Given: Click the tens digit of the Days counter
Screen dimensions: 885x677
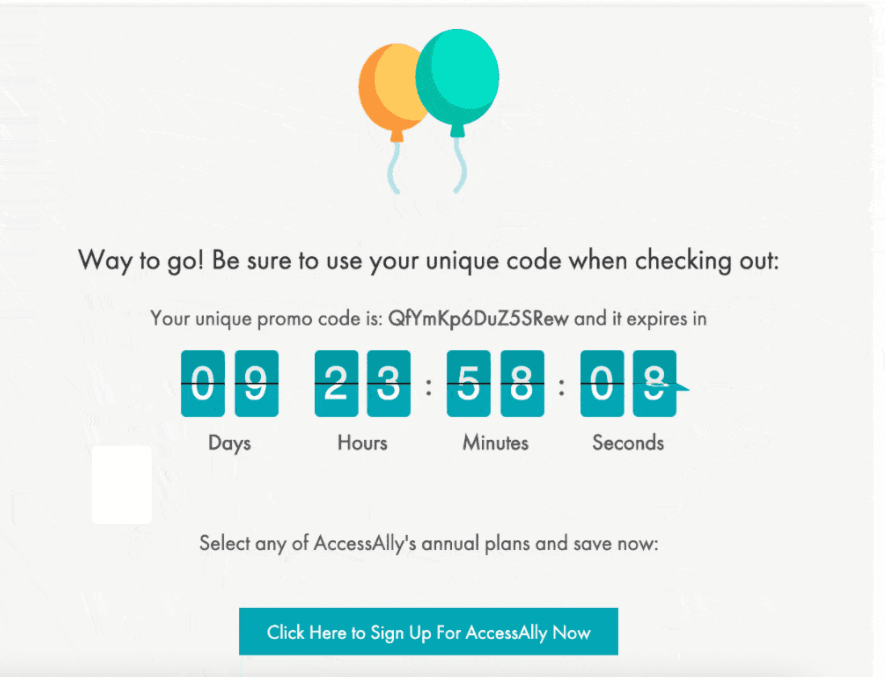Looking at the screenshot, I should pyautogui.click(x=203, y=383).
